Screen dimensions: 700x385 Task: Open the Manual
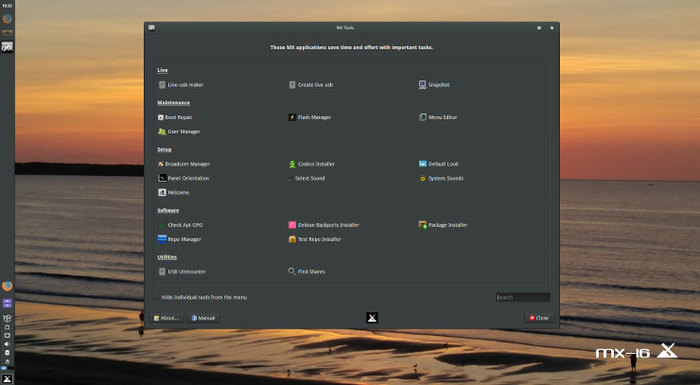204,318
